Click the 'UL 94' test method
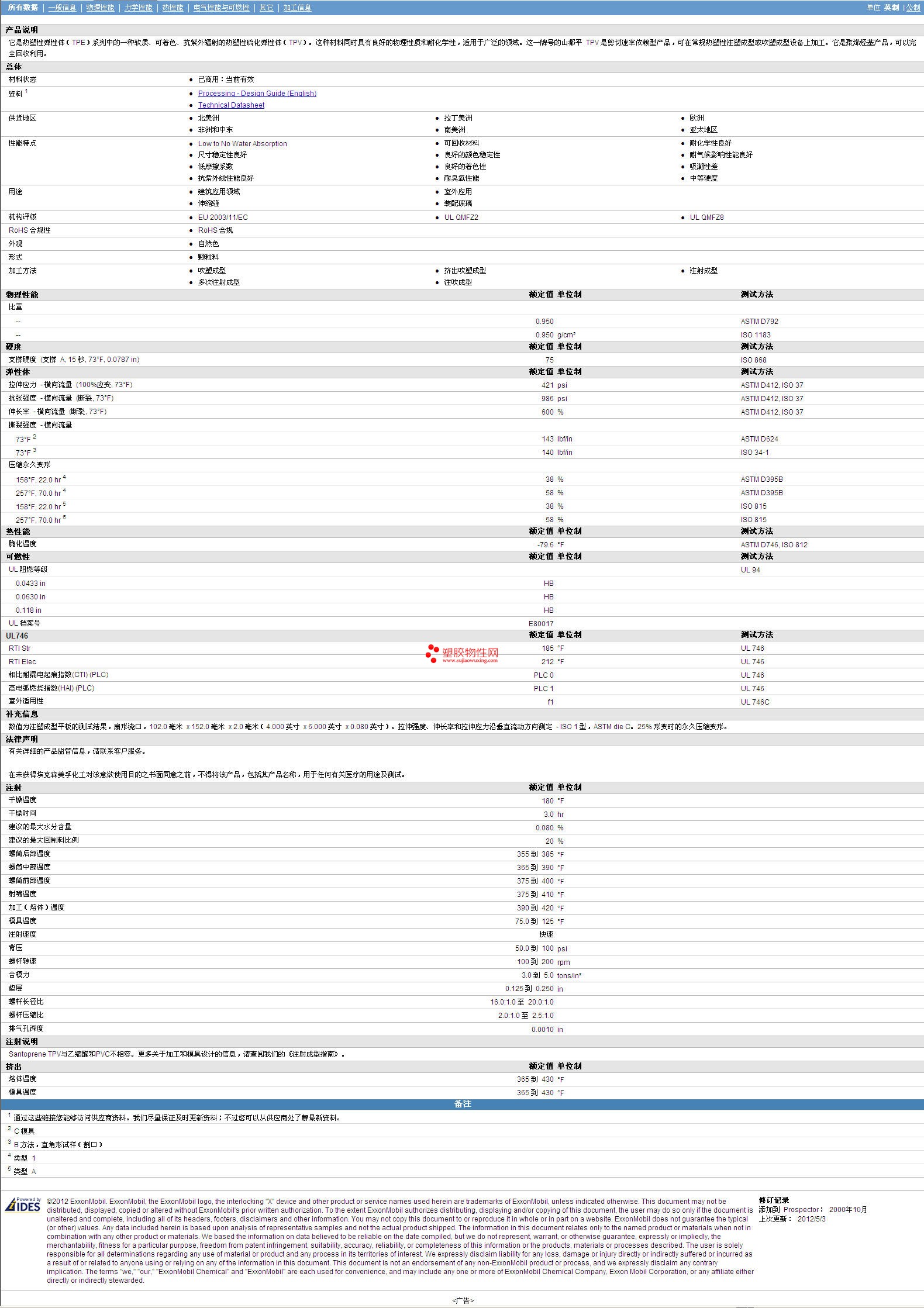This screenshot has width=924, height=1308. click(750, 570)
